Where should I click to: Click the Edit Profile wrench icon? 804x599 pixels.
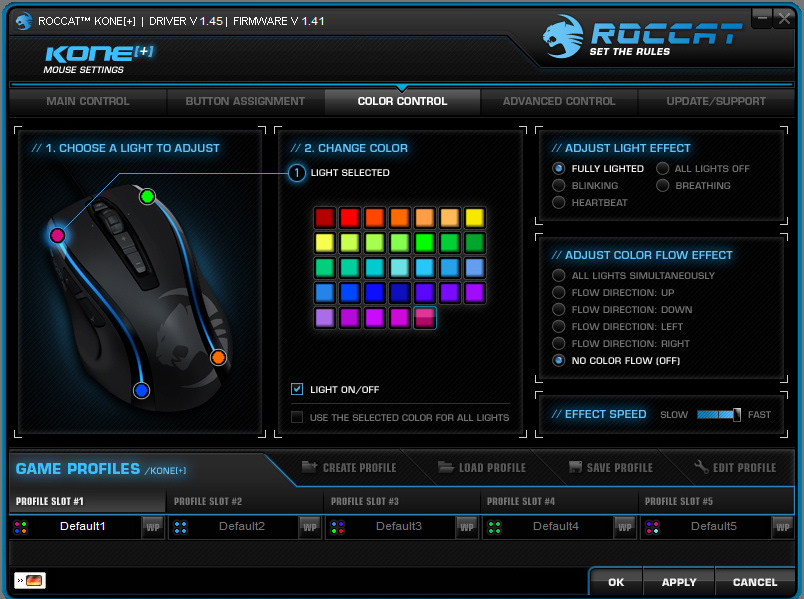[701, 467]
